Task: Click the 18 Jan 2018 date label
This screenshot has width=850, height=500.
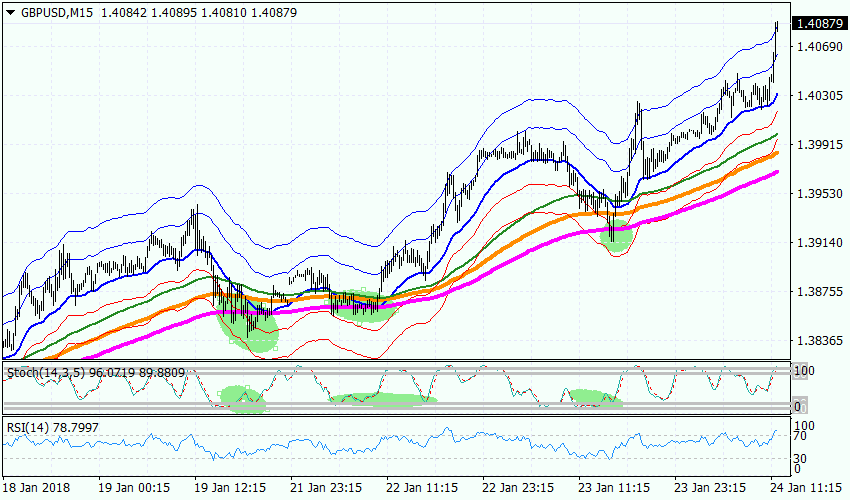Action: [36, 488]
